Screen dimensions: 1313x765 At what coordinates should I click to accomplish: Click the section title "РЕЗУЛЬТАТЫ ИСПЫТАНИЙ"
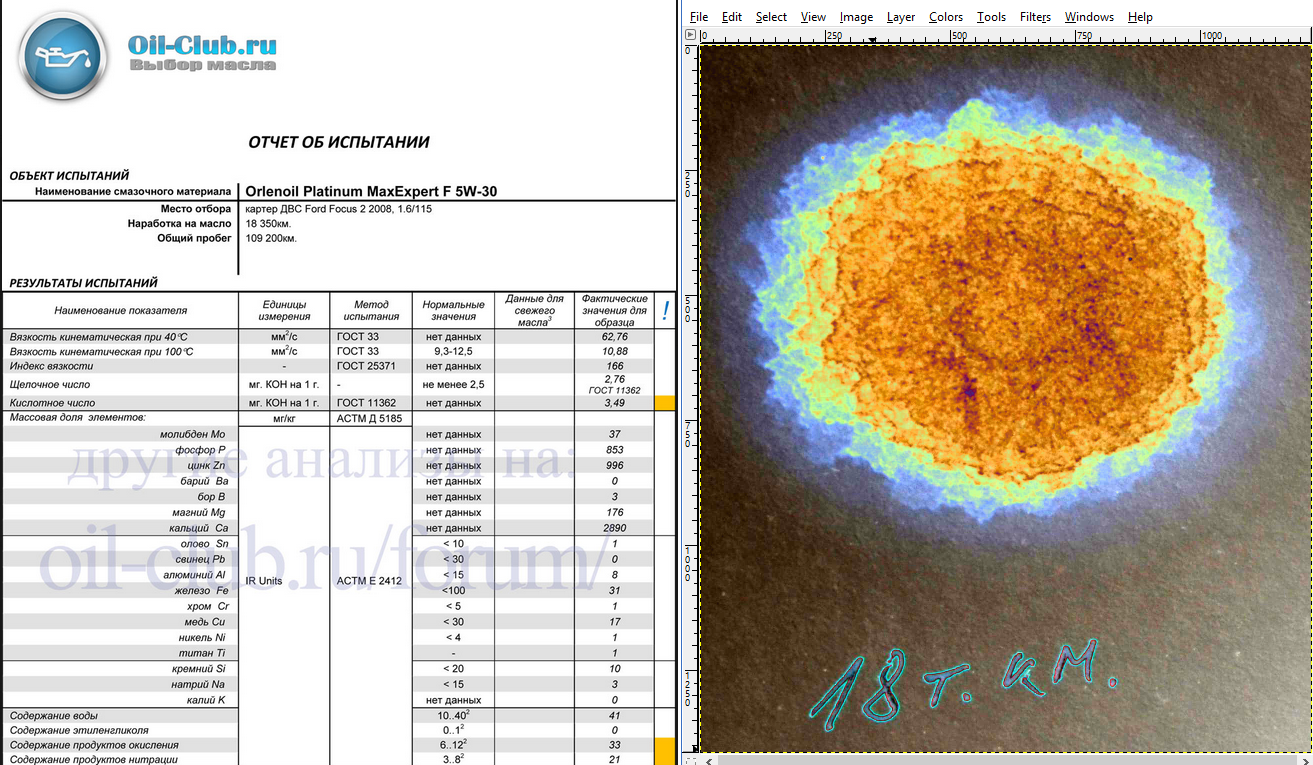(x=83, y=283)
